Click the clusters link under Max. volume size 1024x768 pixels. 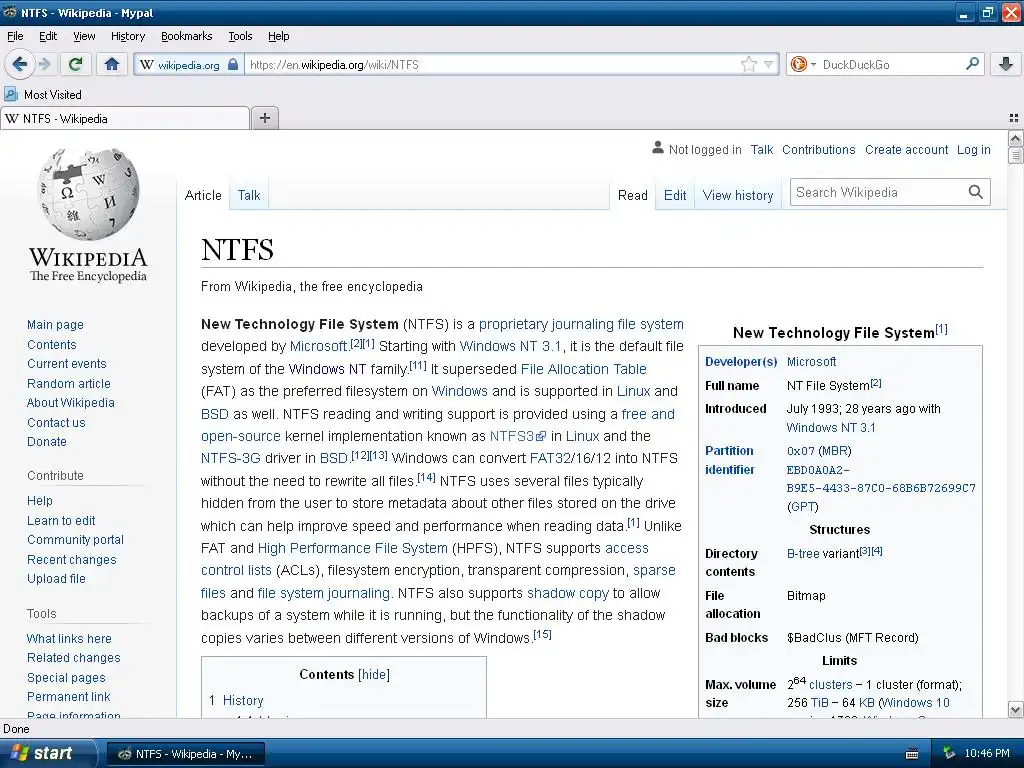click(831, 685)
